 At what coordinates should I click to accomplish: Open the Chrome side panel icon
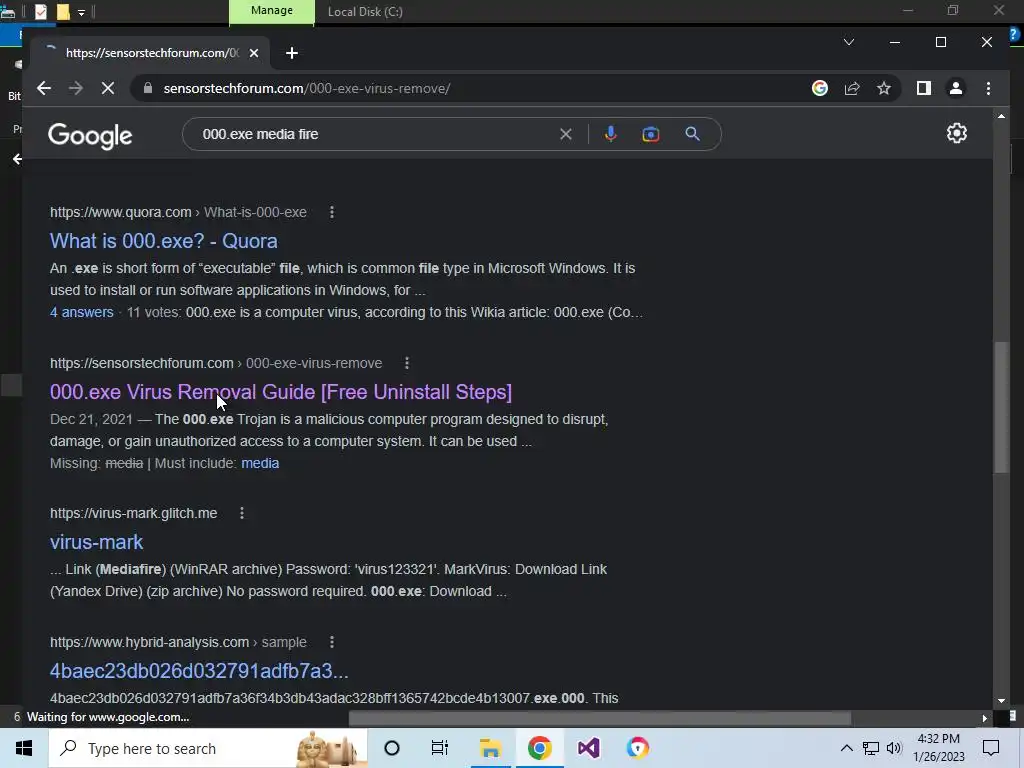click(x=923, y=88)
